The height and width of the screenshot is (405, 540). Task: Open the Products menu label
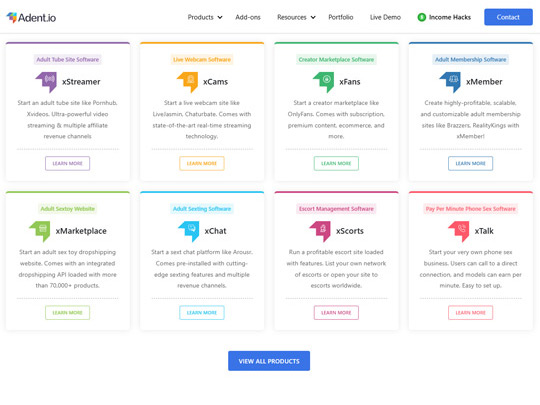click(200, 17)
